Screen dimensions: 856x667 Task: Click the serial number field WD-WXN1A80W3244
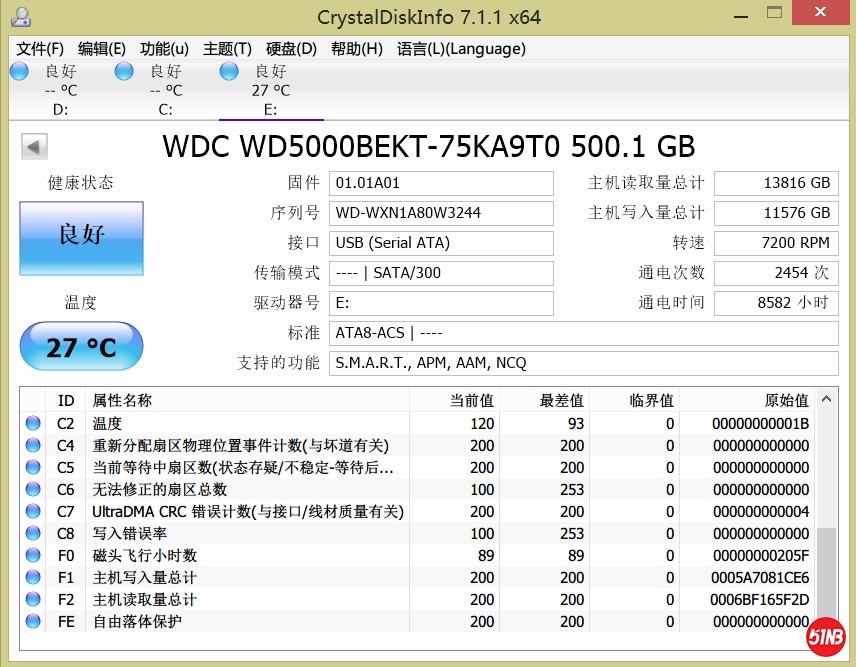442,213
